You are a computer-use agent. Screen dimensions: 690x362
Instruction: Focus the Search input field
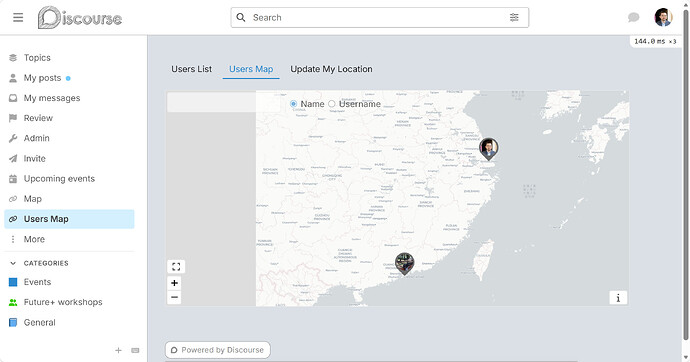[379, 18]
